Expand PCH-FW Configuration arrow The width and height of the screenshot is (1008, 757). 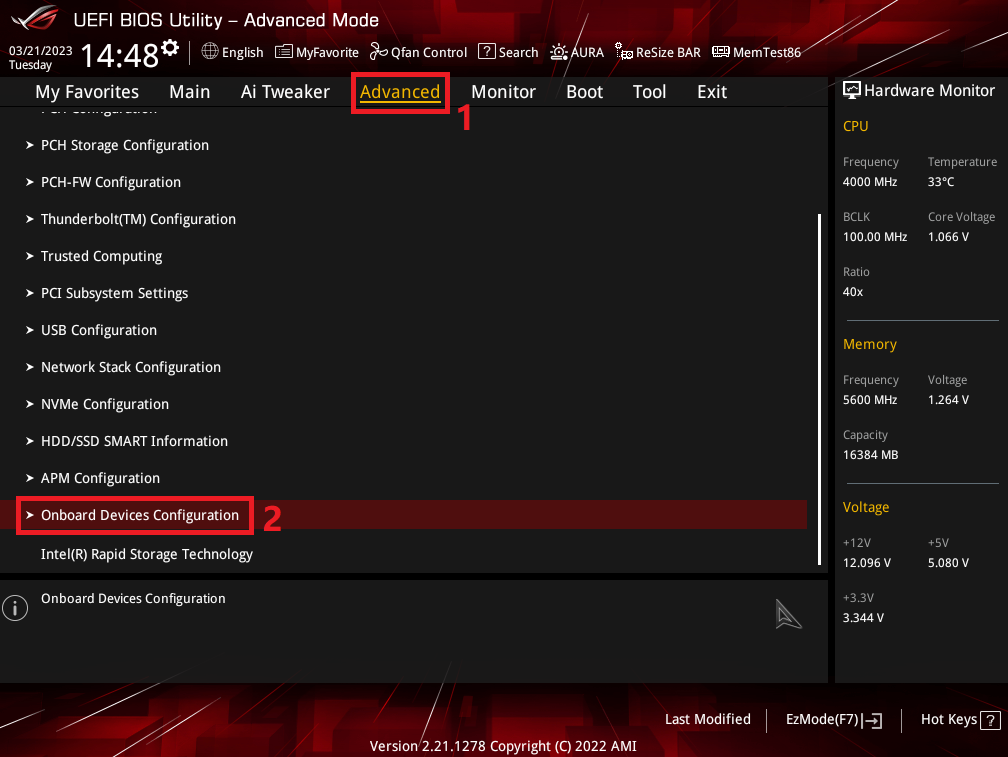[30, 183]
